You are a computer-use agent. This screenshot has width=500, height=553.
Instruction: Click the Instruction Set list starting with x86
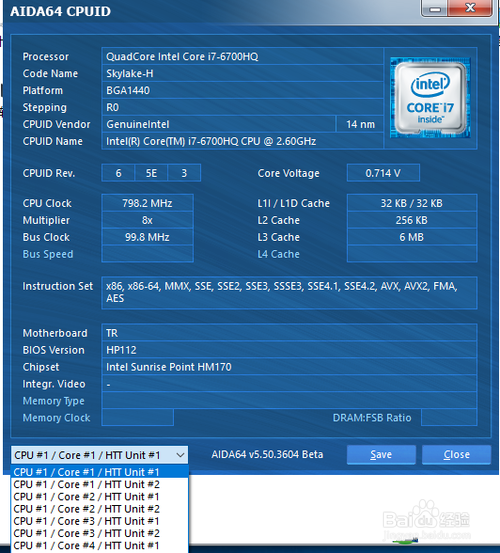click(289, 293)
